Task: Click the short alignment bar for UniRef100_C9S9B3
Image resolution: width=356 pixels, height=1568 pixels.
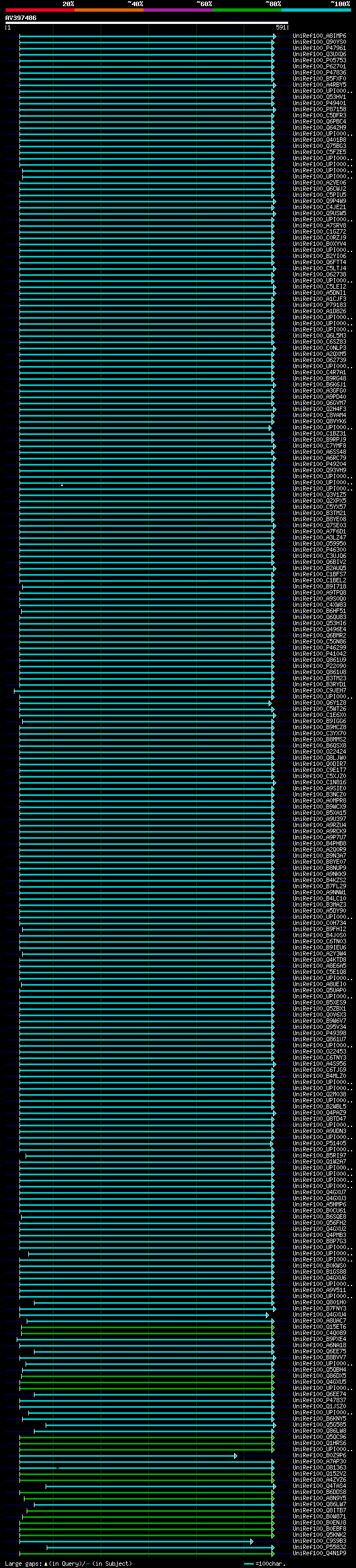Action: 136,1542
